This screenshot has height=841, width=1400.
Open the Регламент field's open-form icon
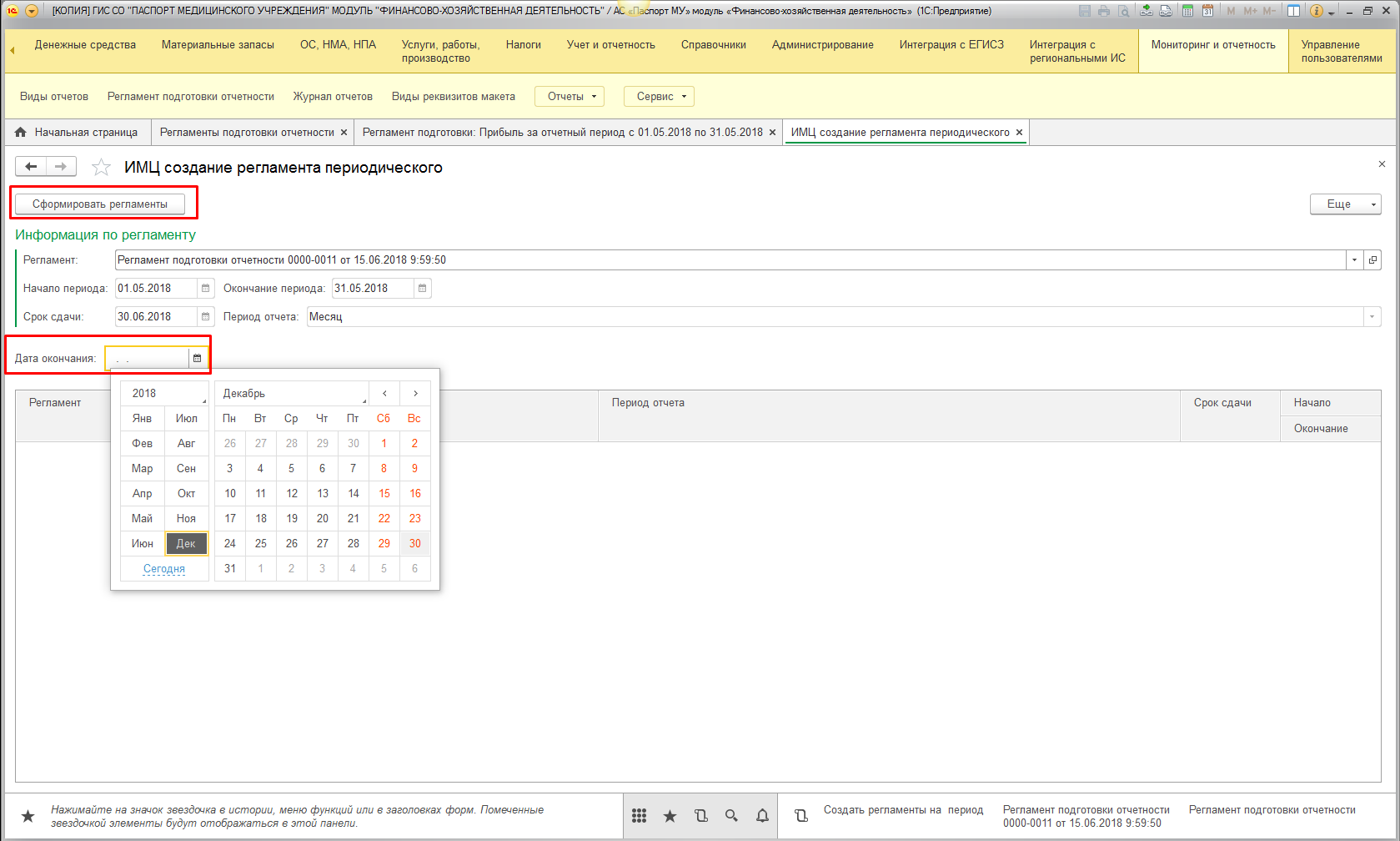pyautogui.click(x=1372, y=260)
